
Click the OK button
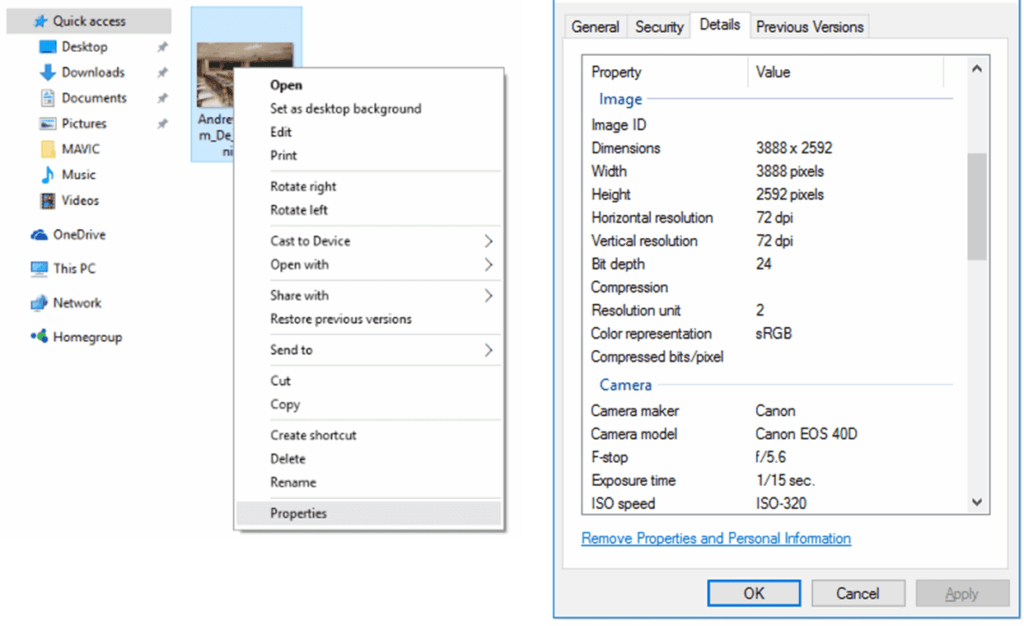click(753, 593)
